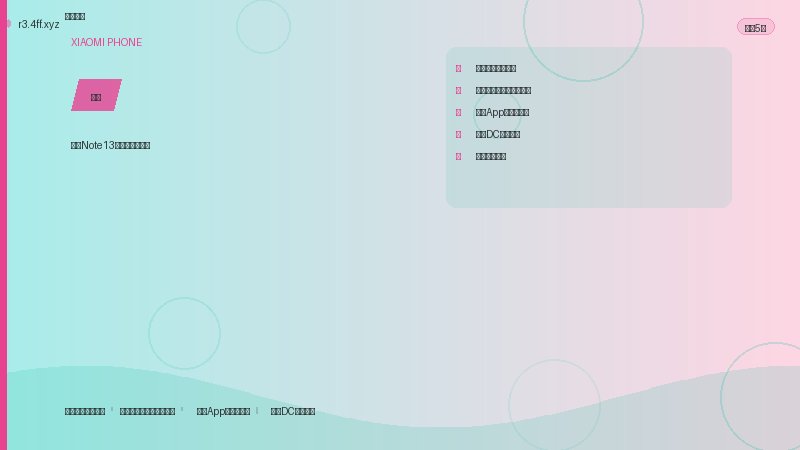Click the pill badge showing the number 5

point(755,28)
